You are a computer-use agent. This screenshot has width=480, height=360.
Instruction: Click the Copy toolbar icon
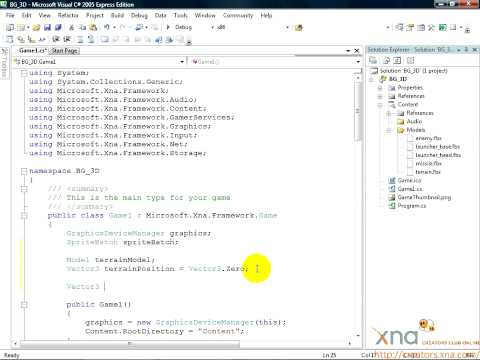point(82,27)
